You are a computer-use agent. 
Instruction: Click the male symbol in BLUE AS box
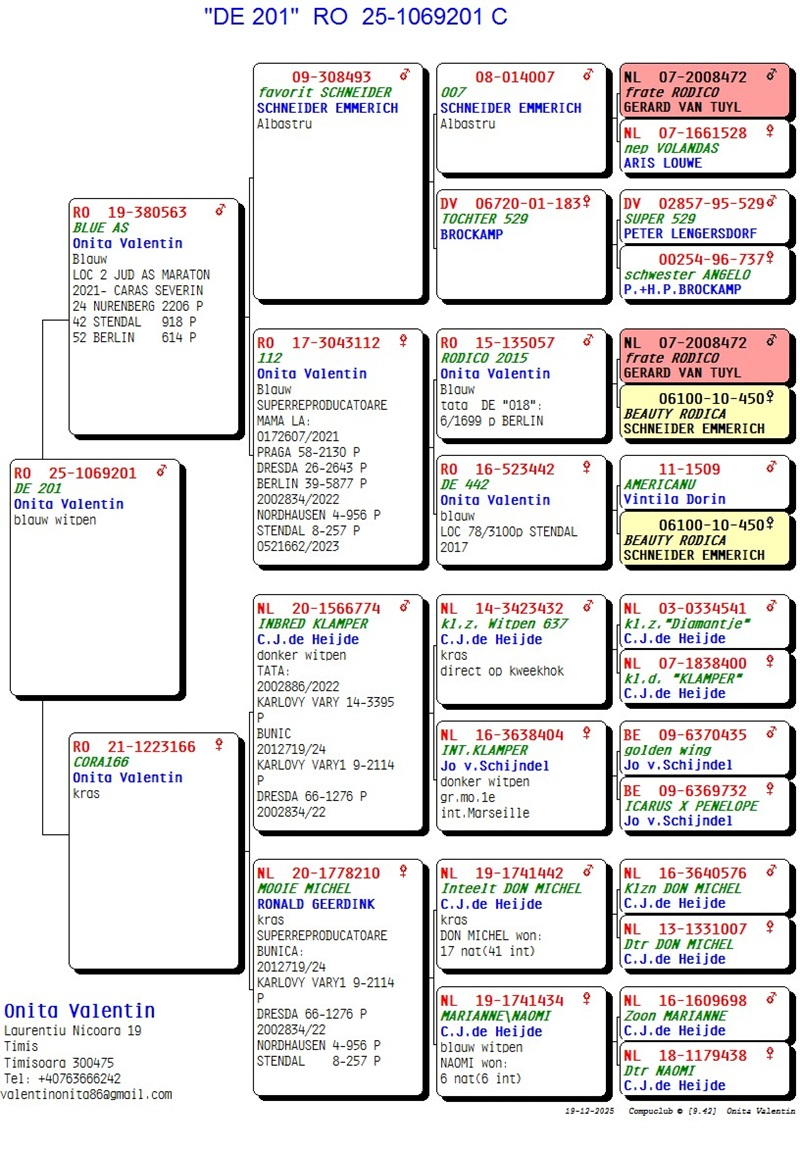point(220,212)
